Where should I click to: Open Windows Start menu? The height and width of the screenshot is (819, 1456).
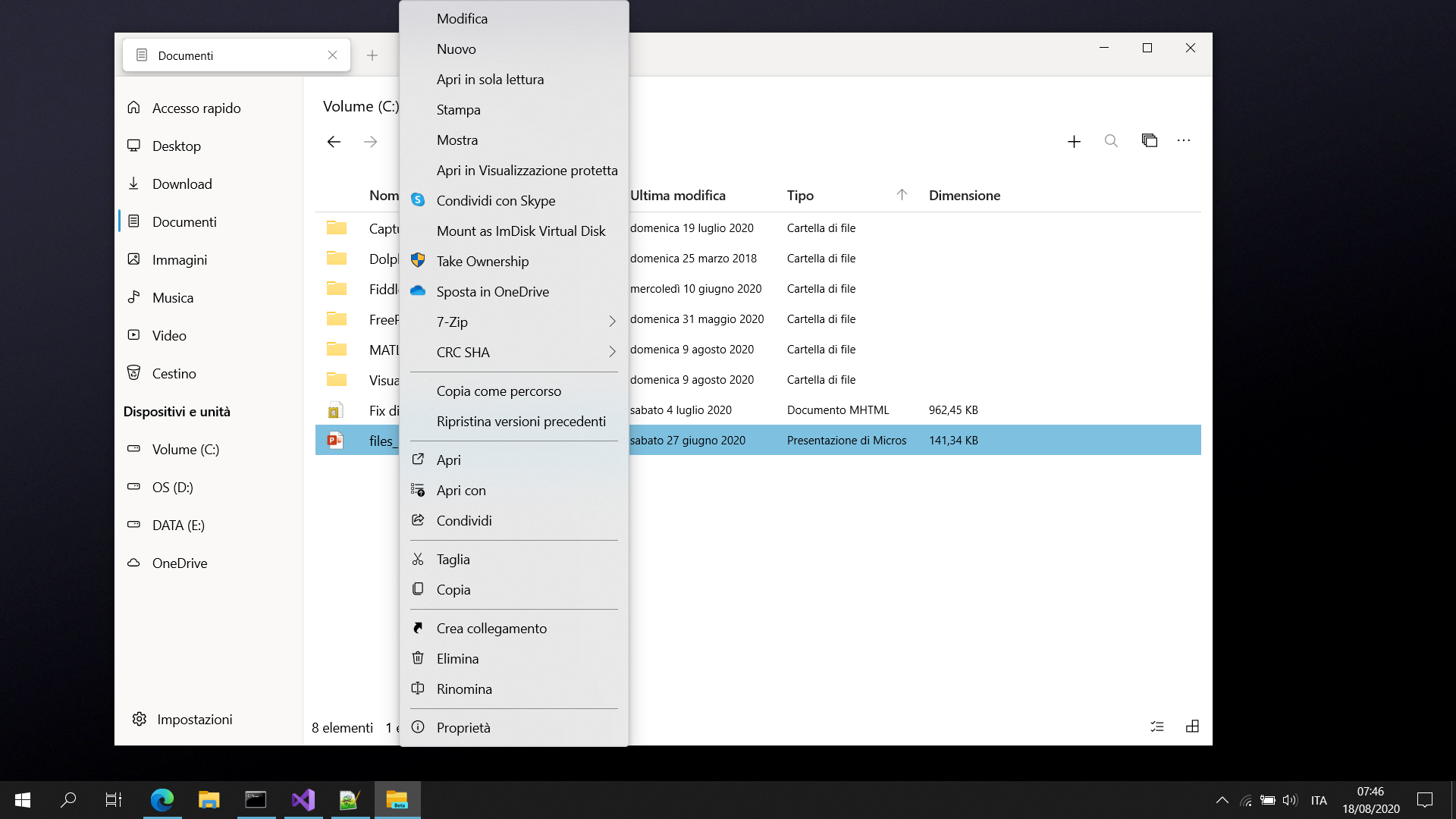pos(23,799)
